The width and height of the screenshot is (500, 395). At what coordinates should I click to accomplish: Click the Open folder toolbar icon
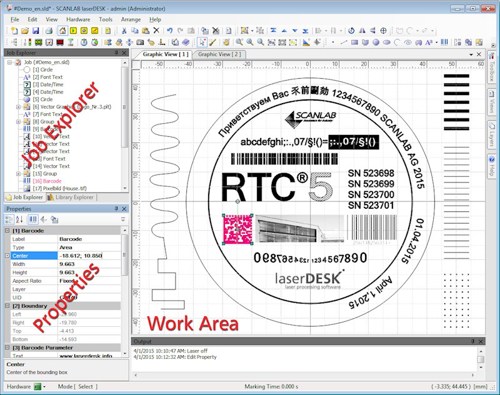pyautogui.click(x=25, y=31)
